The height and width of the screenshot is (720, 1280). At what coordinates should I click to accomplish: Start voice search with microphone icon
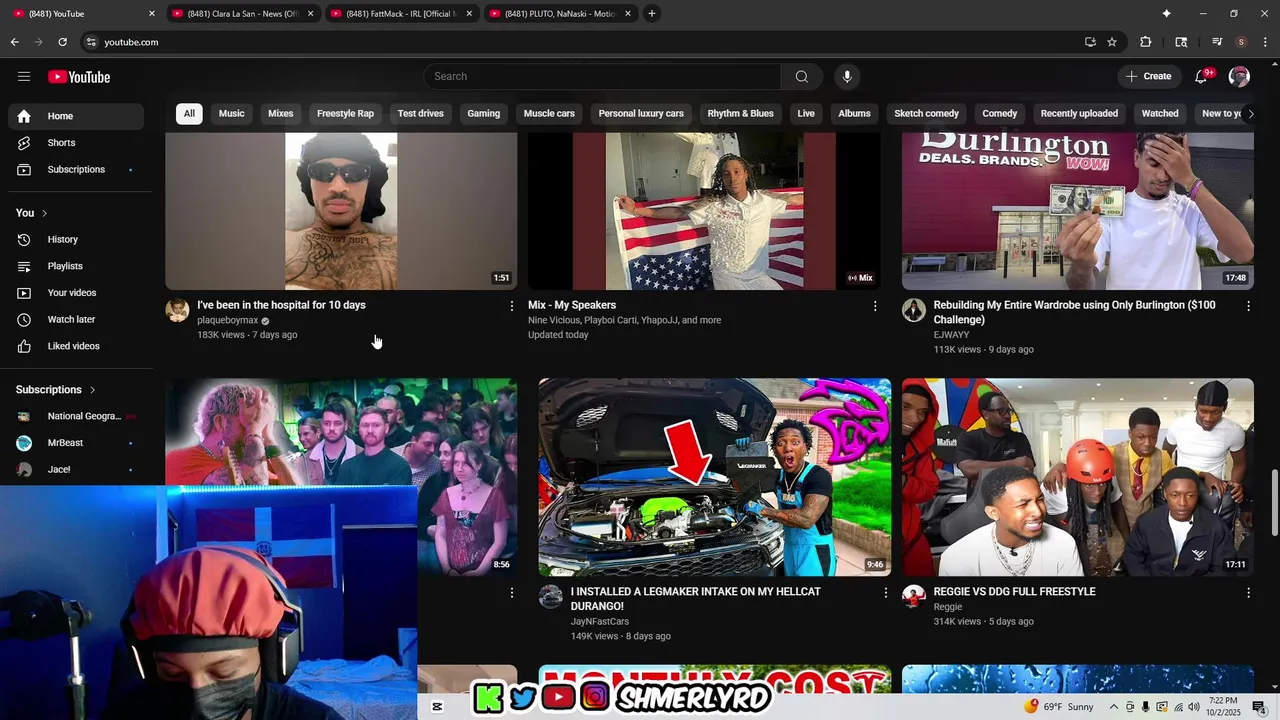tap(847, 77)
